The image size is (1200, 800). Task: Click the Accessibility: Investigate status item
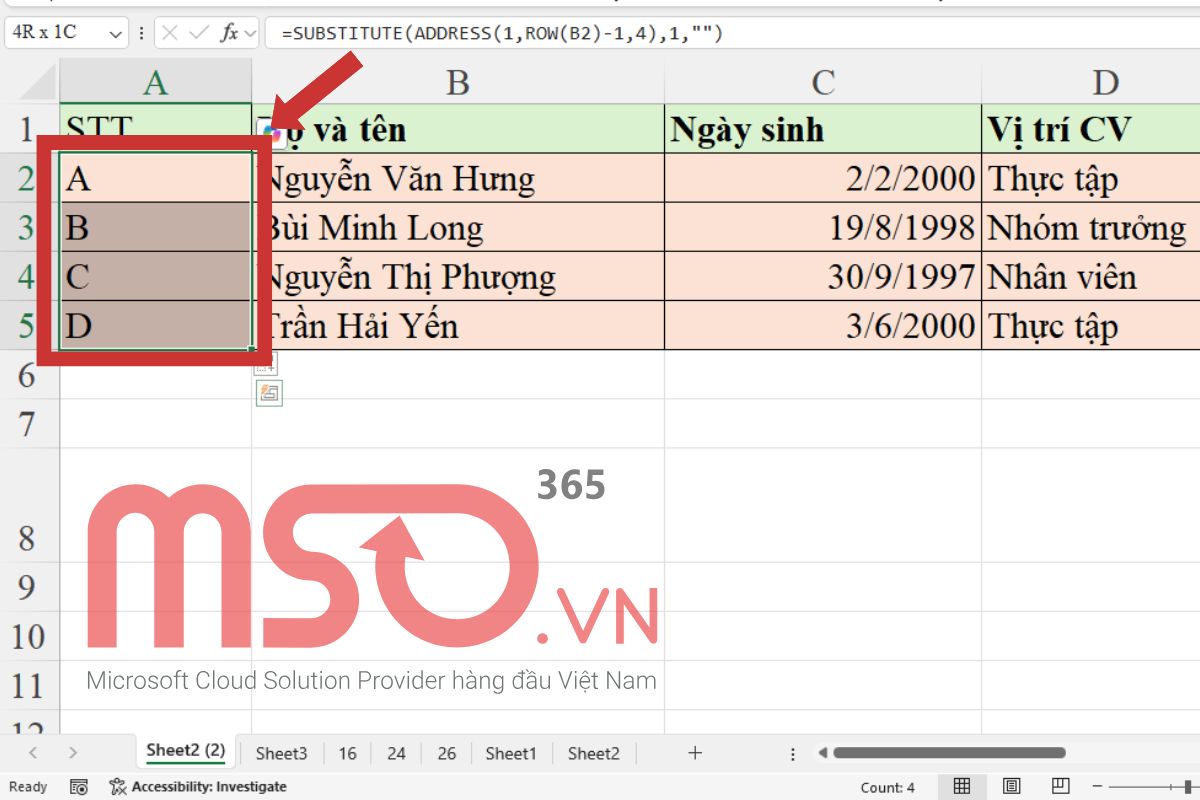point(198,787)
